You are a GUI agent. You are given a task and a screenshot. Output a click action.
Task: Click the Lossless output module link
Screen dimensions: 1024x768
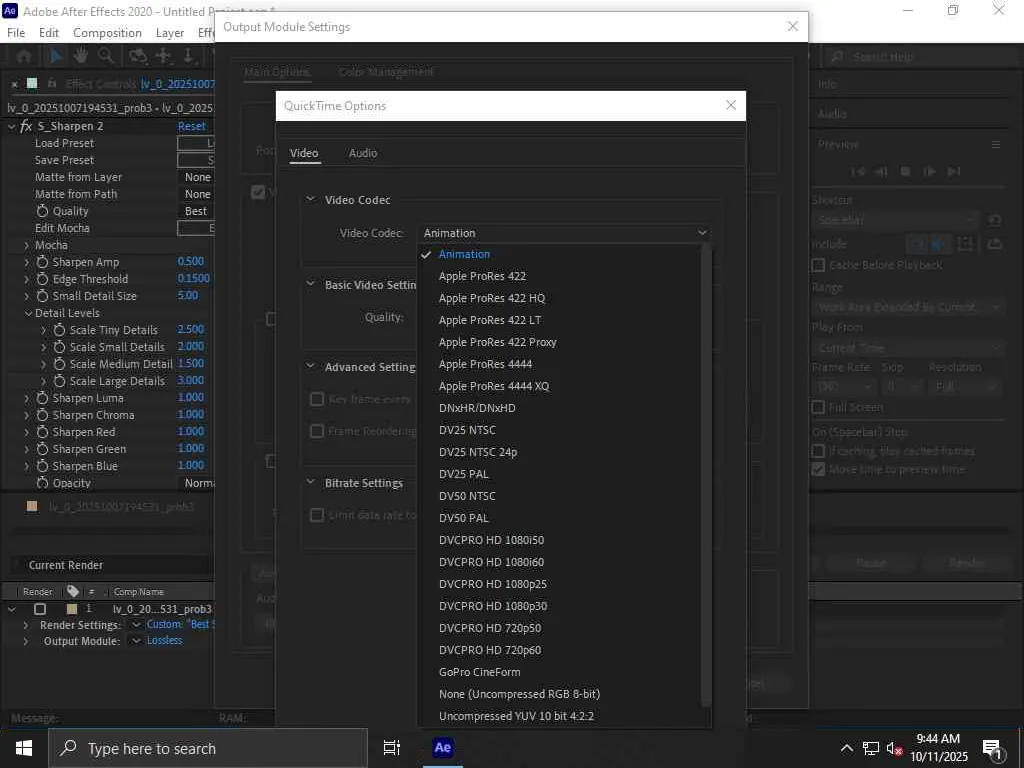[x=164, y=641]
